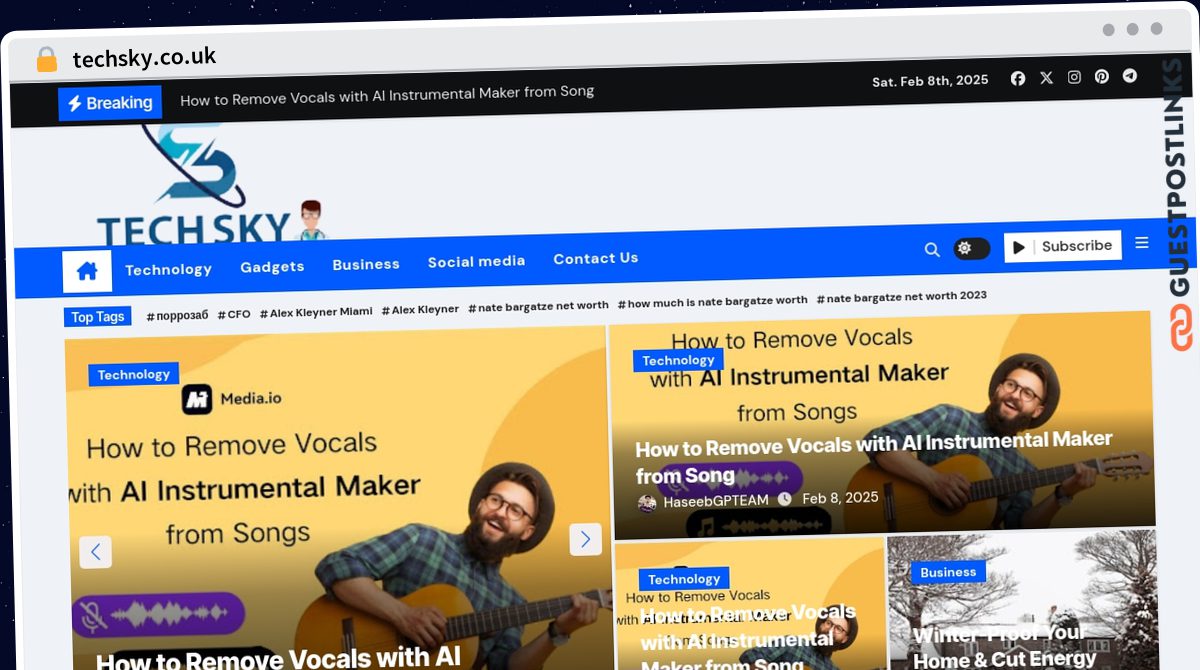Click the Subscribe button
1200x670 pixels.
click(1063, 246)
